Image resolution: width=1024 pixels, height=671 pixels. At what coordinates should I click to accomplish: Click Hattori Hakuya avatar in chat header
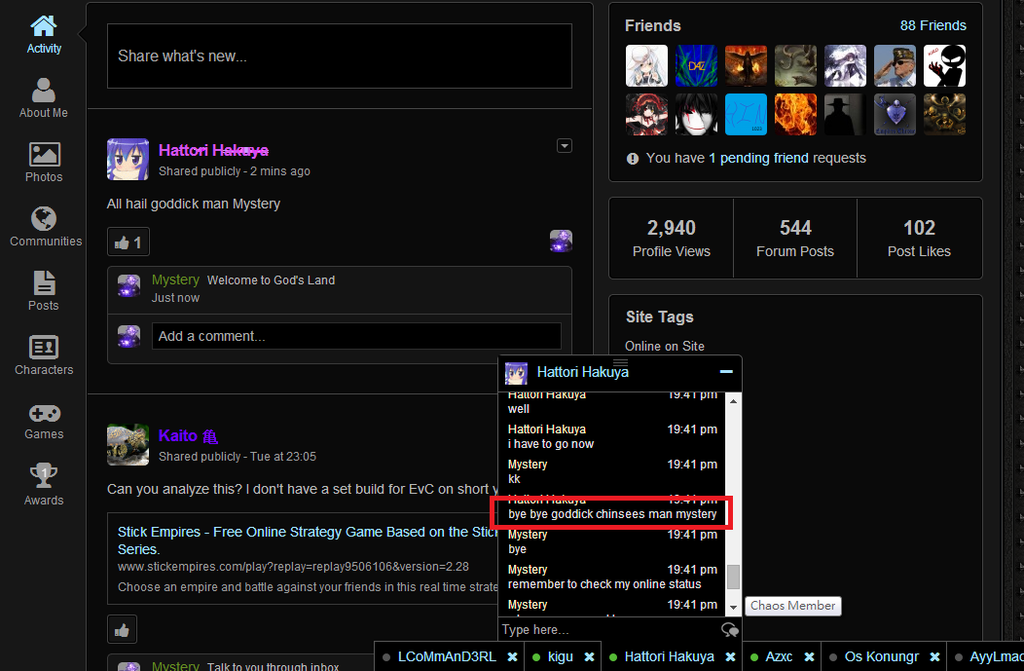516,373
